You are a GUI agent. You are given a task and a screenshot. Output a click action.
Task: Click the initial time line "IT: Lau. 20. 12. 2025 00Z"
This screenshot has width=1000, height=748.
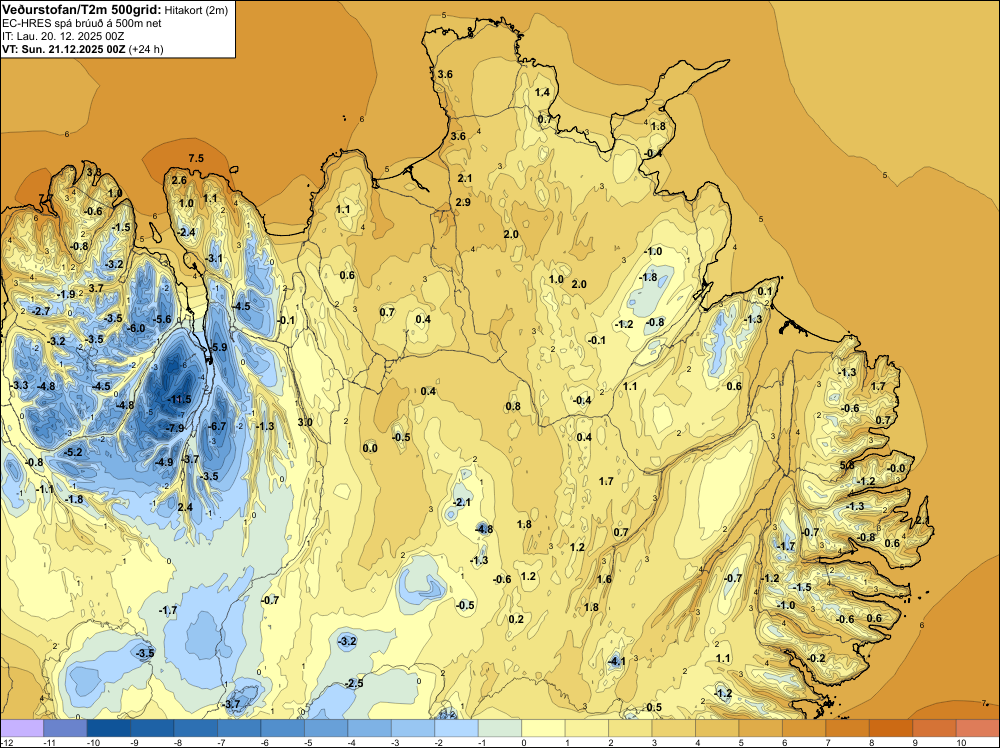[63, 36]
